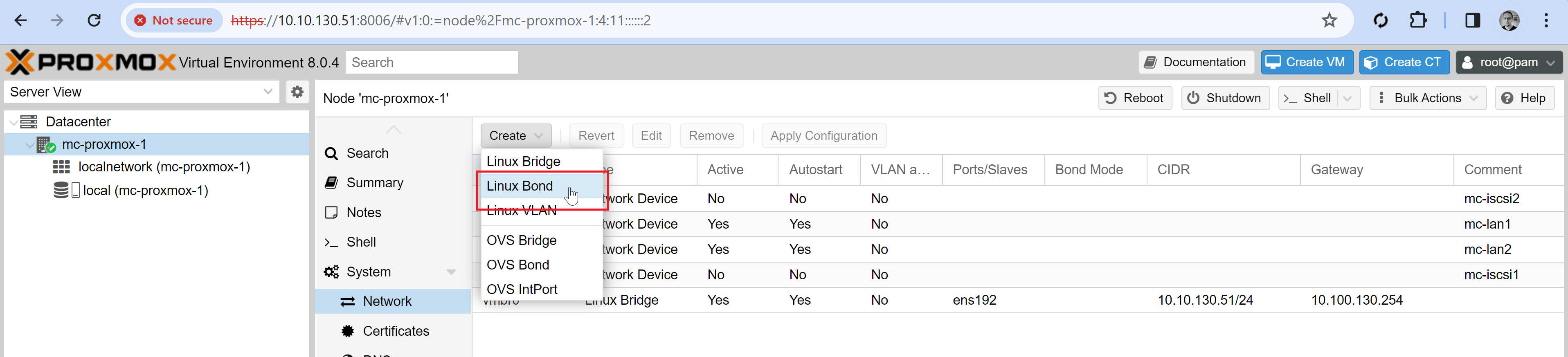This screenshot has height=357, width=1568.
Task: Open Server View dropdown
Action: [142, 92]
